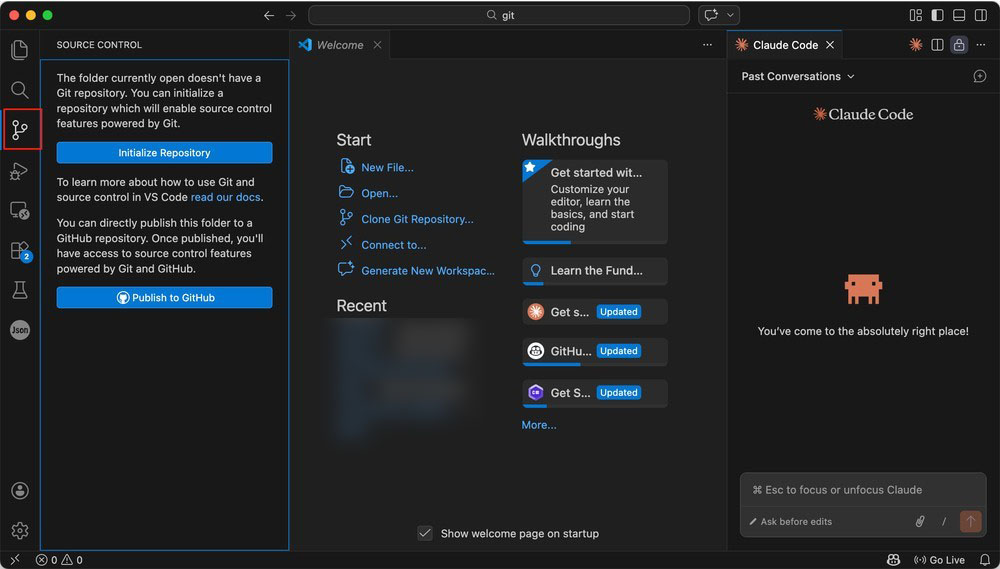
Task: Open the Explorer view in activity bar
Action: point(20,50)
